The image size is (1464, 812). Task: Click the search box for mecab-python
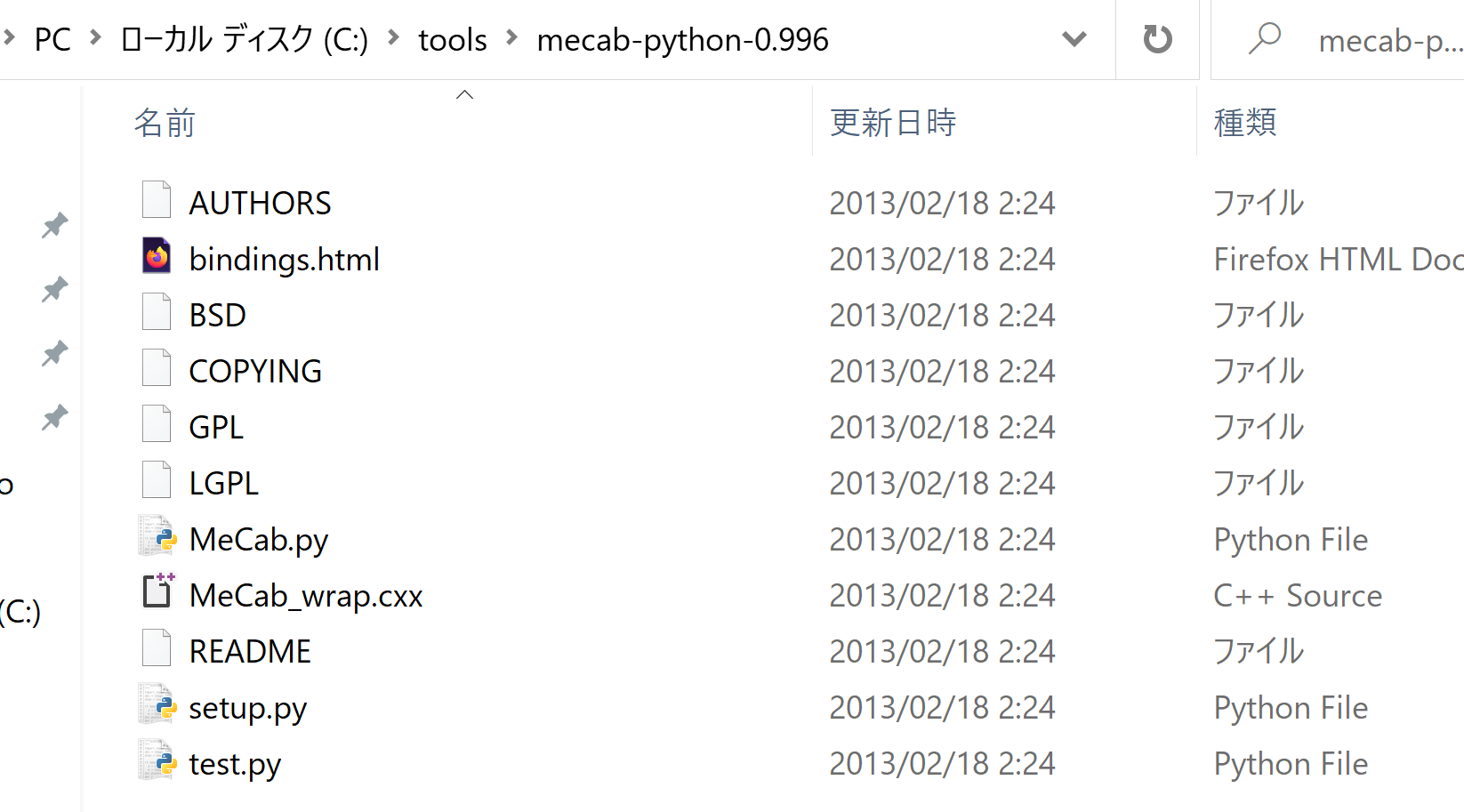click(1338, 40)
